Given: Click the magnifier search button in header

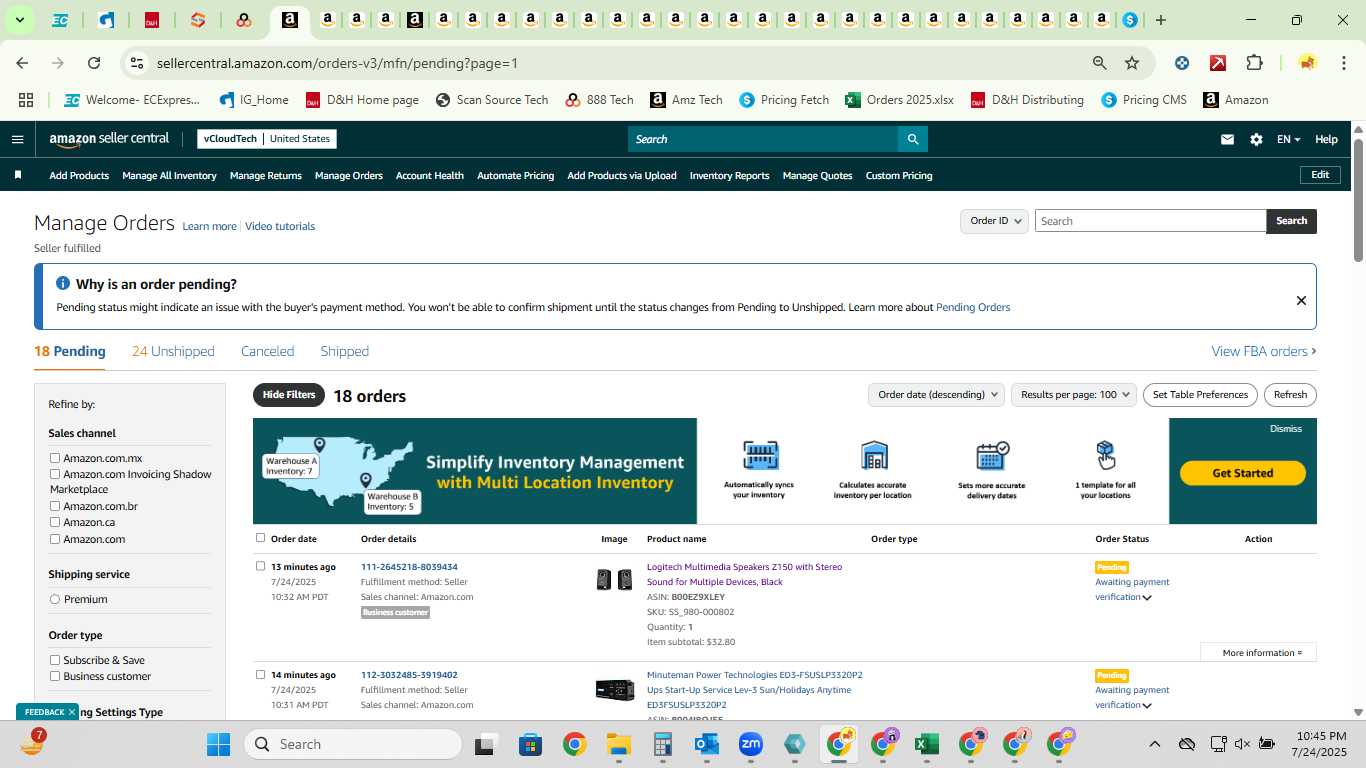Looking at the screenshot, I should coord(912,139).
